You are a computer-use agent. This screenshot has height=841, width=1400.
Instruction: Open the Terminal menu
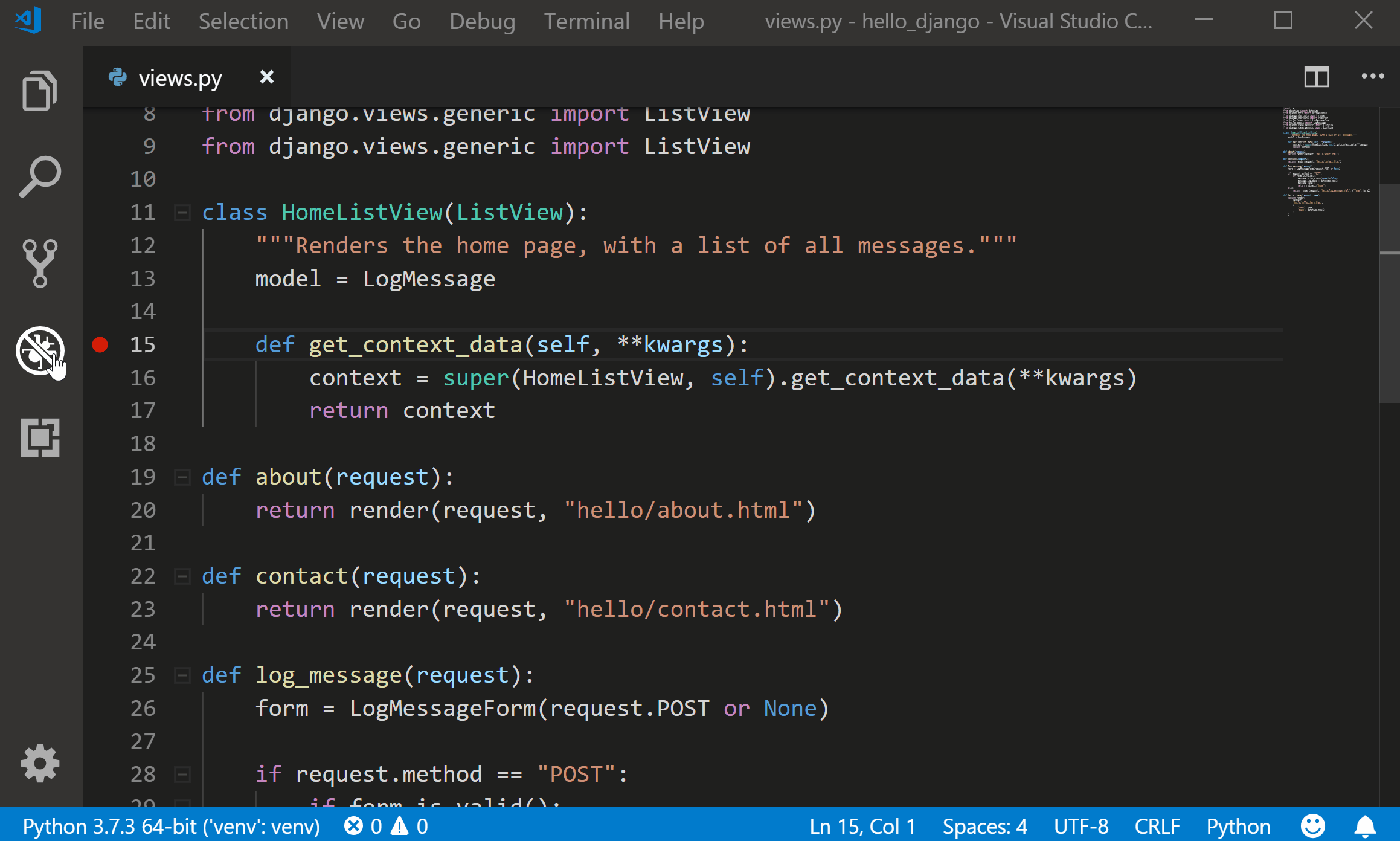(x=586, y=21)
